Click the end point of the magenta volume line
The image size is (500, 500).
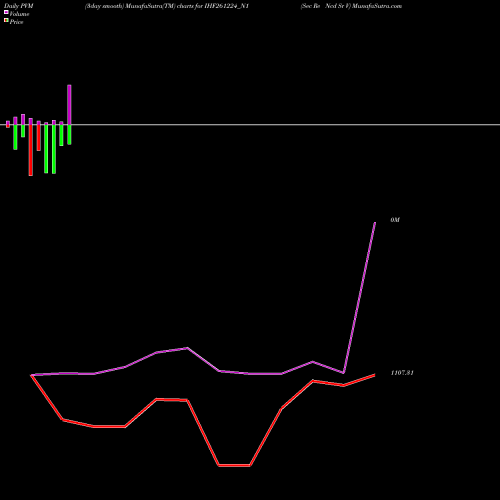point(375,222)
